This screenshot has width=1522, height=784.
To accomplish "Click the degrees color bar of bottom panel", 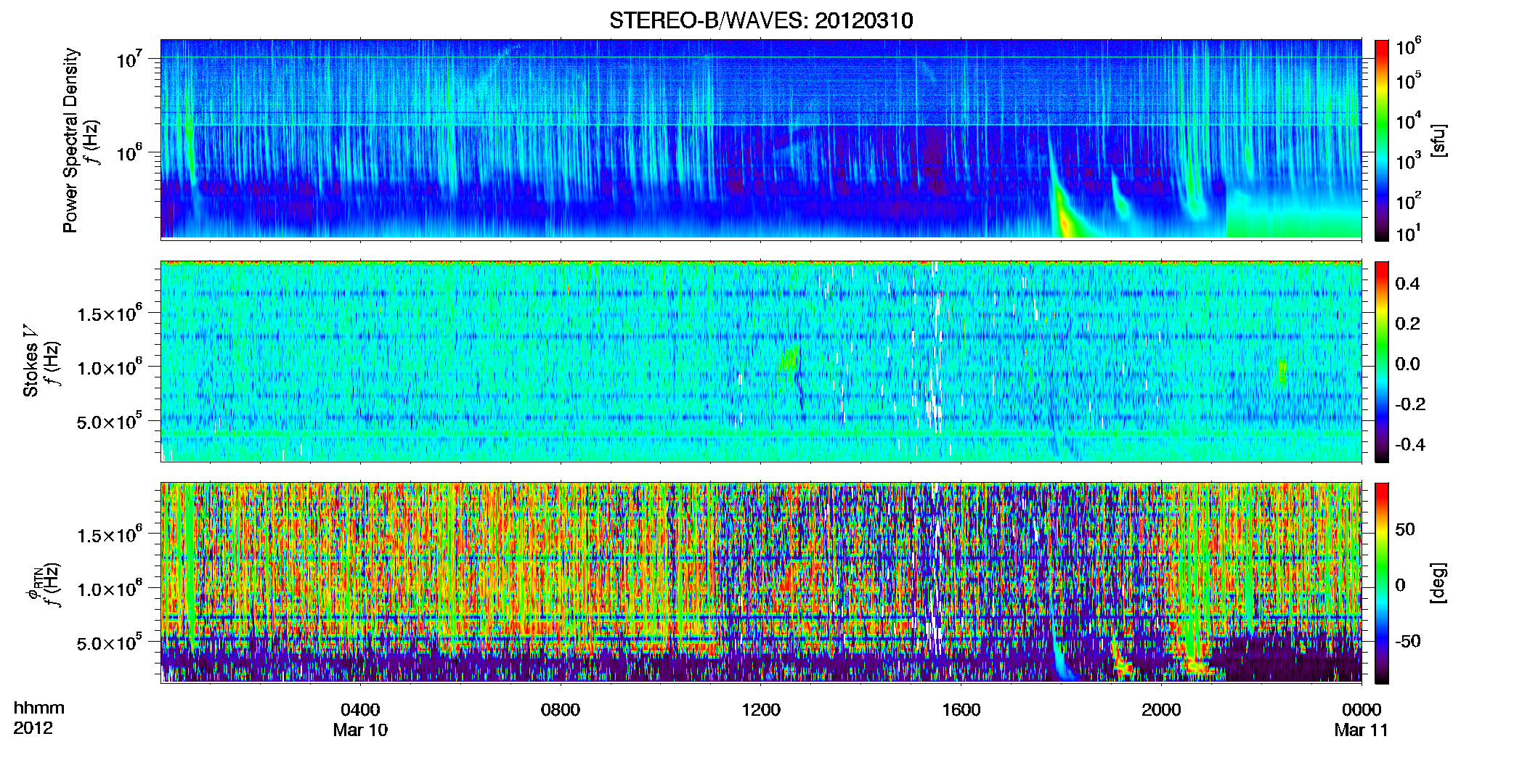I will point(1382,583).
